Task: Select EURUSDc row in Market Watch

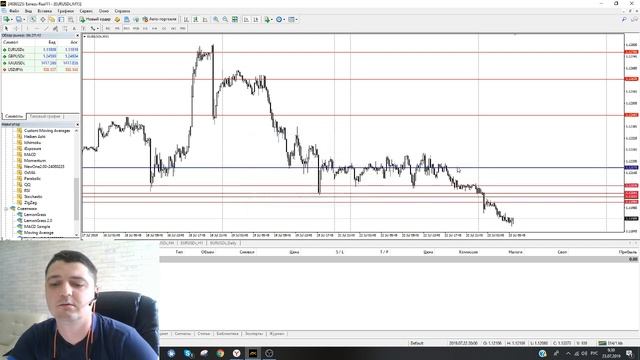Action: click(x=40, y=49)
